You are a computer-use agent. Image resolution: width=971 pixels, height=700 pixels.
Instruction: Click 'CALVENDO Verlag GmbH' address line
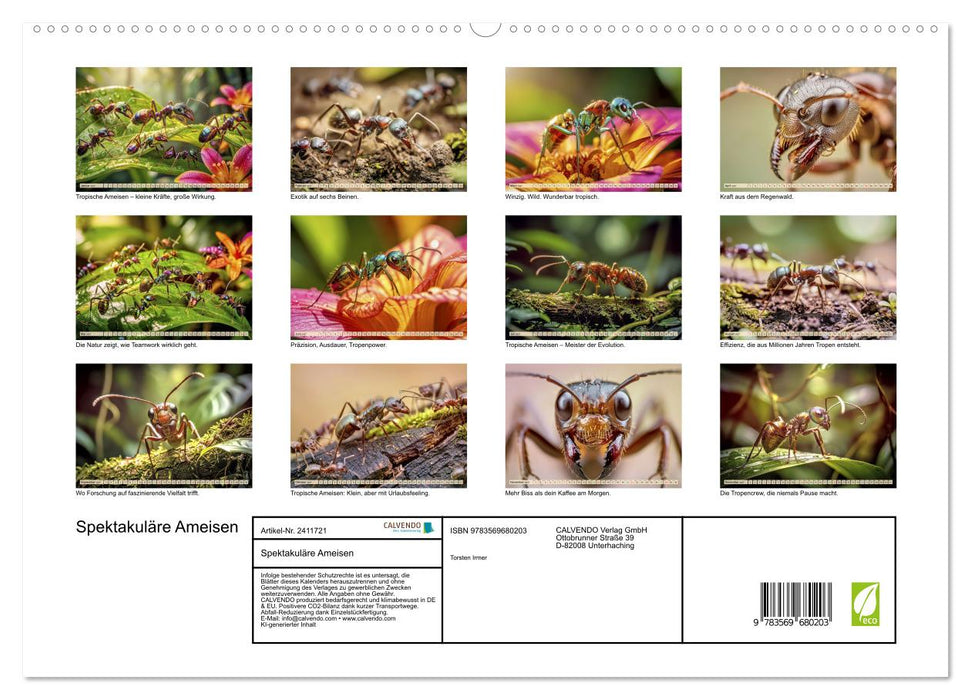601,530
